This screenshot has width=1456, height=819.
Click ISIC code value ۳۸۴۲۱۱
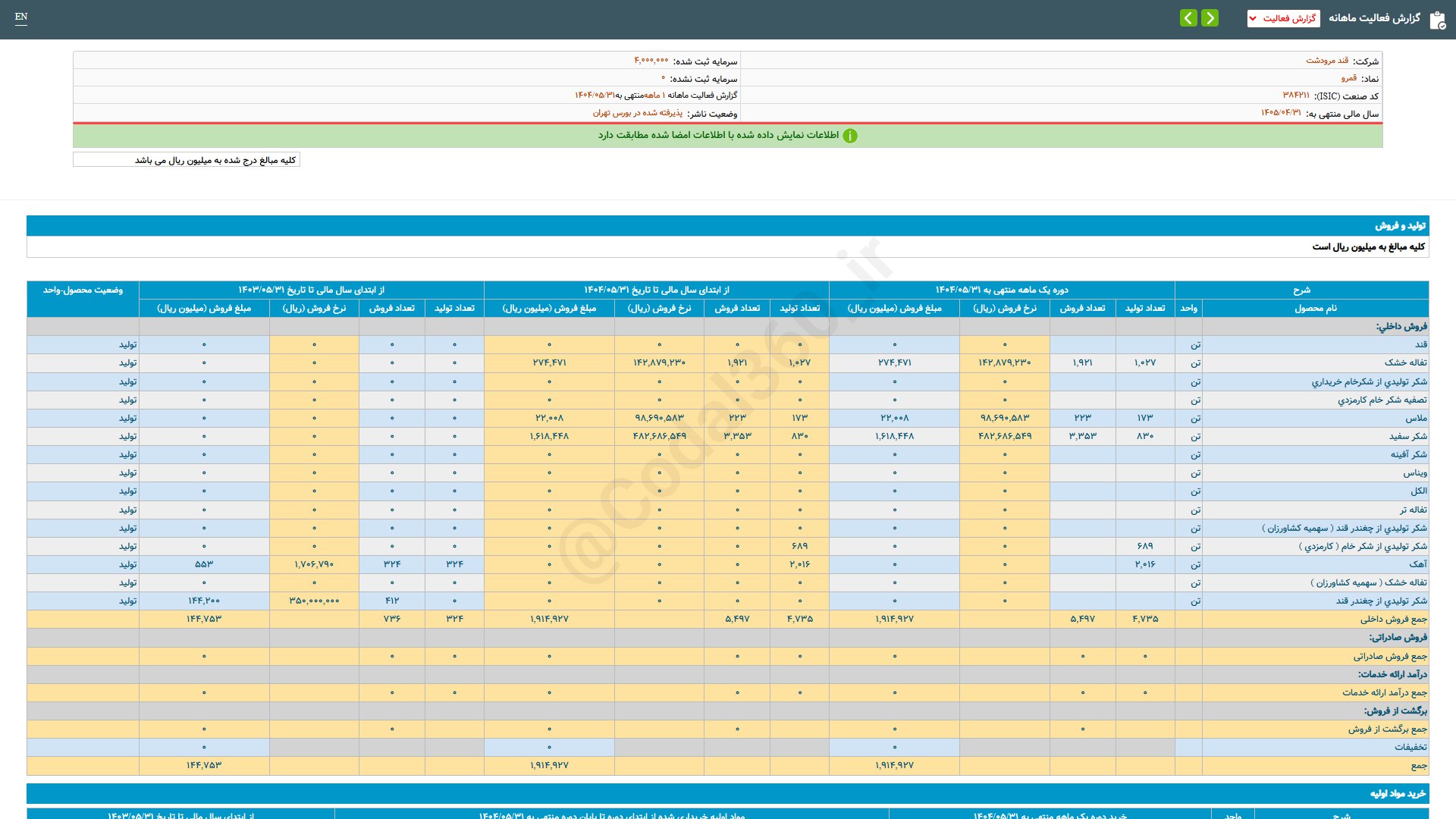[1296, 96]
